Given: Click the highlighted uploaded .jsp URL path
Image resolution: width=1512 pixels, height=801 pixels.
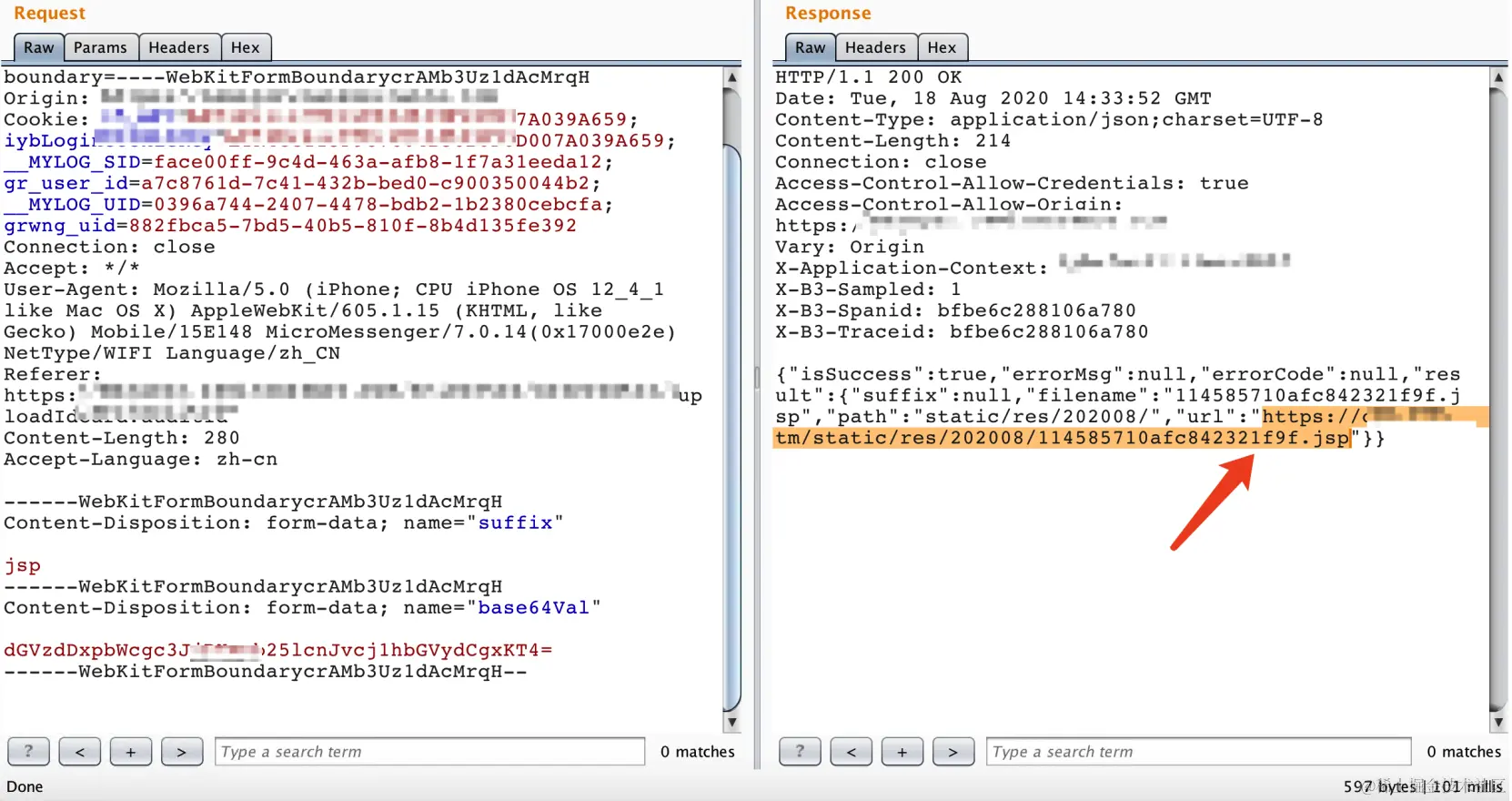Looking at the screenshot, I should tap(1063, 438).
